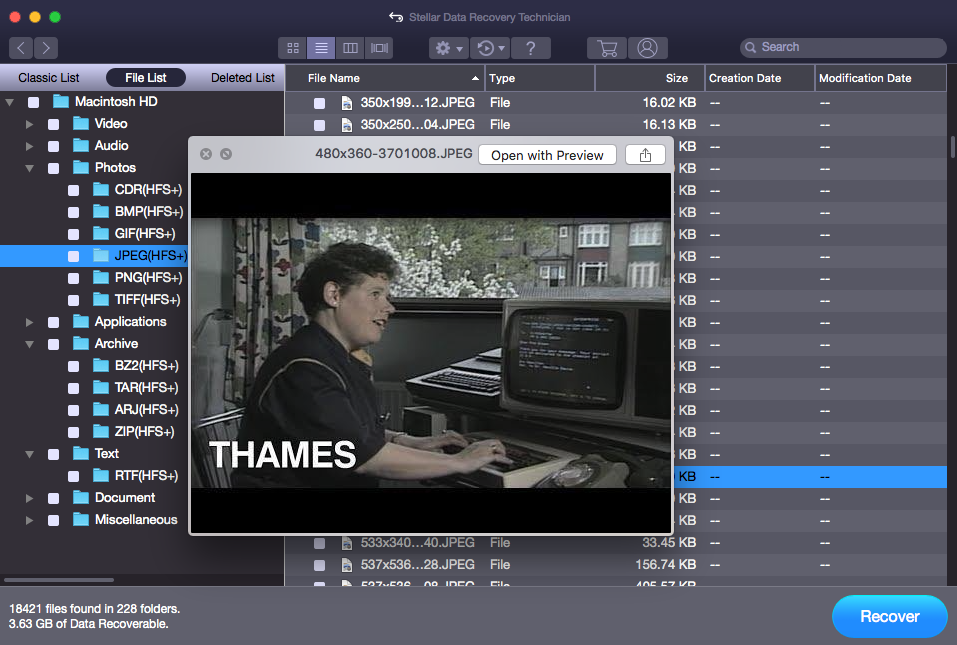Select the BZ2(HFS+) tree row
The height and width of the screenshot is (645, 957).
[x=94, y=366]
